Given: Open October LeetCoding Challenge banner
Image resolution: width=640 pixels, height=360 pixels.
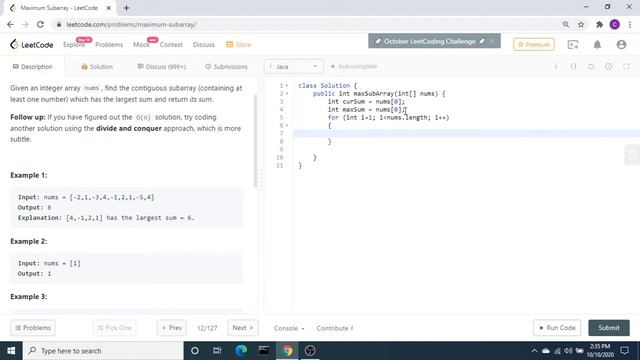Looking at the screenshot, I should coord(430,41).
